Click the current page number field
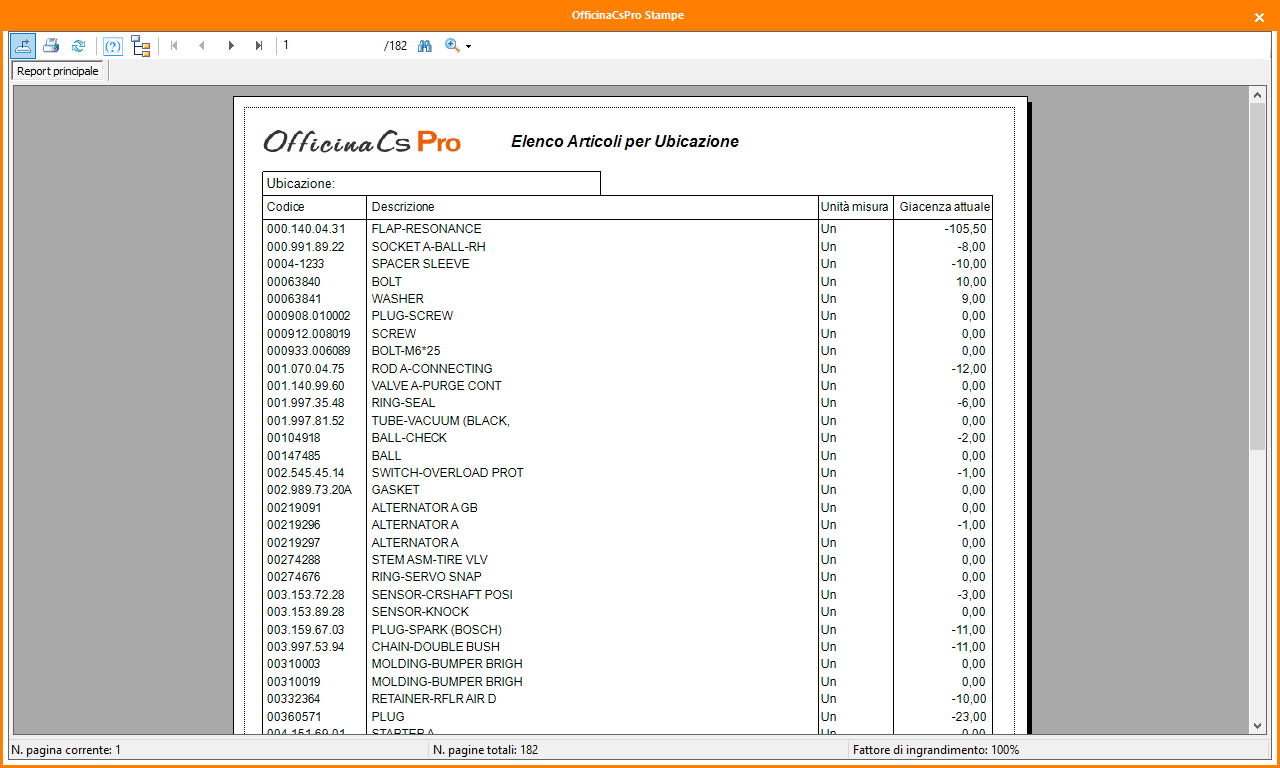This screenshot has width=1280, height=768. coord(330,45)
